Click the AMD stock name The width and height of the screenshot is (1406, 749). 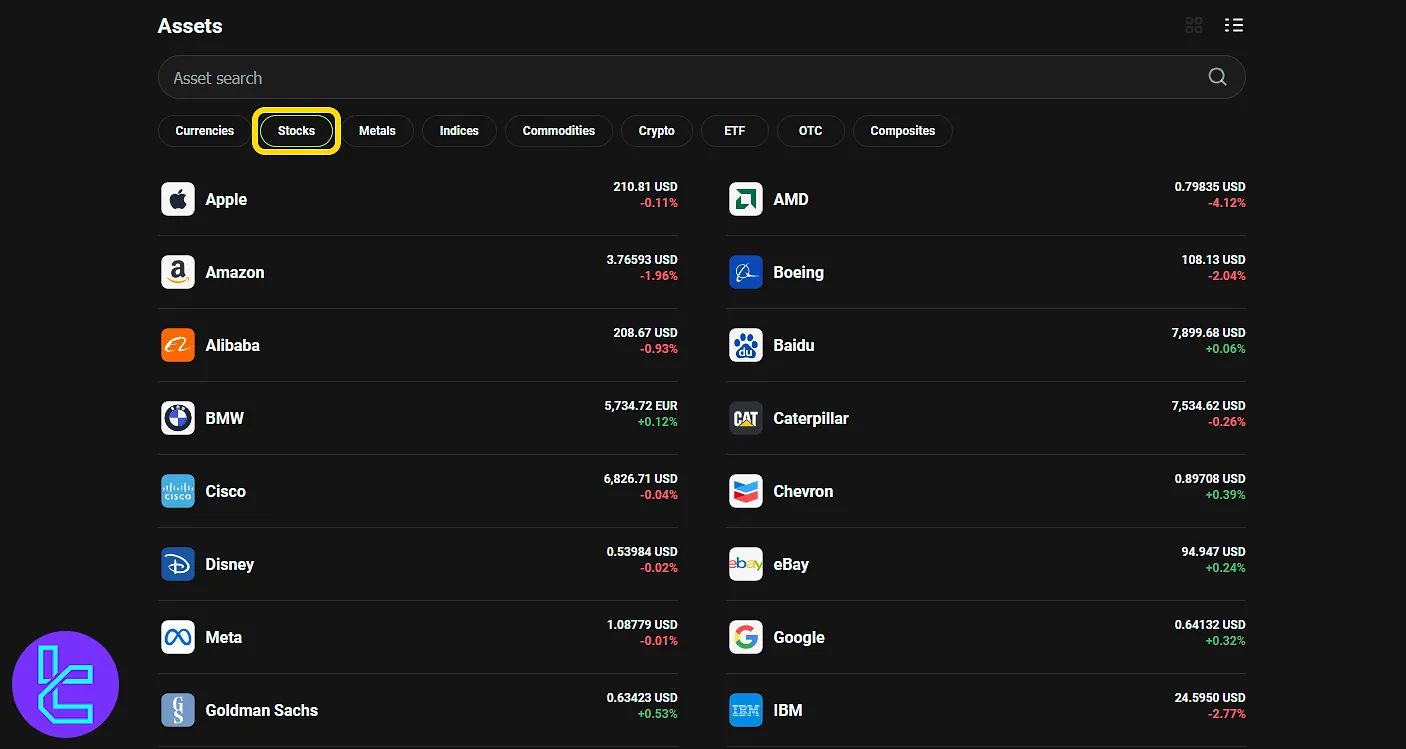click(791, 199)
